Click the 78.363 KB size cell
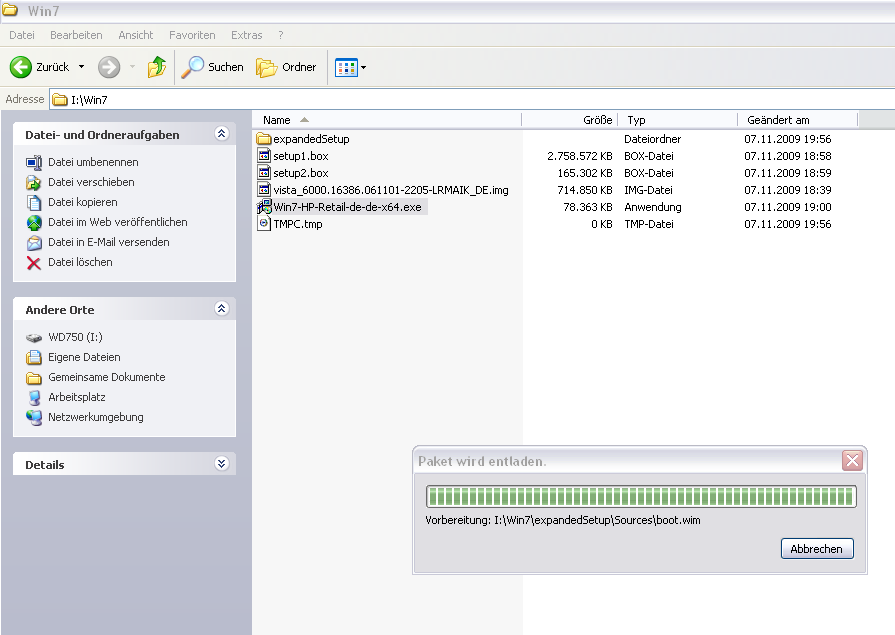The width and height of the screenshot is (895, 635). click(588, 207)
